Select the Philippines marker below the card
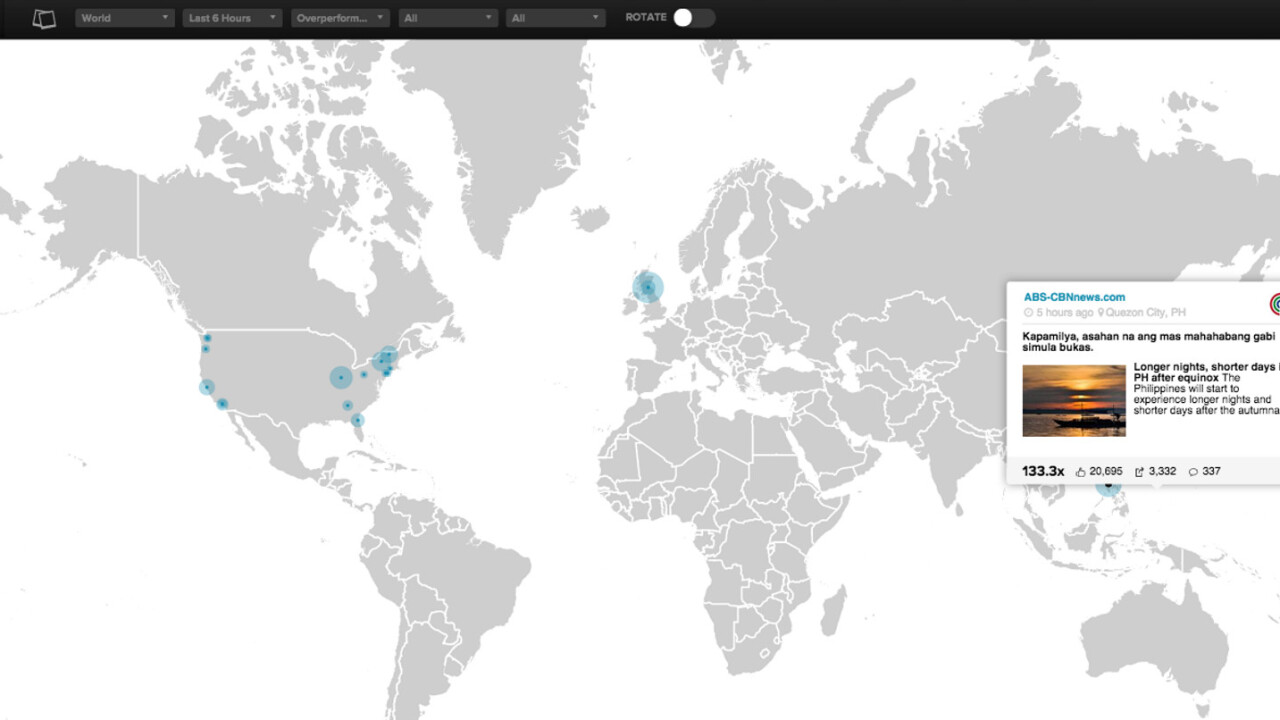 (x=1107, y=487)
